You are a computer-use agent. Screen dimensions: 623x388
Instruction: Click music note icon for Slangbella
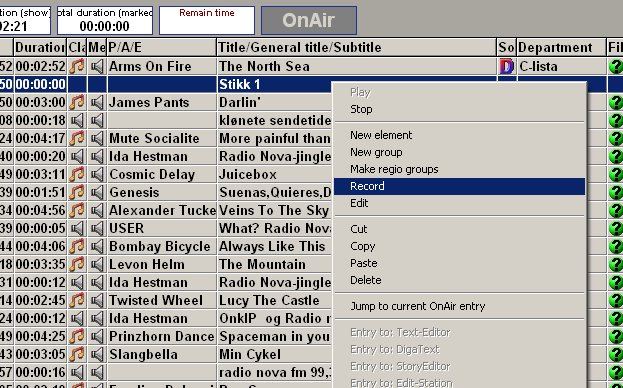[77, 354]
